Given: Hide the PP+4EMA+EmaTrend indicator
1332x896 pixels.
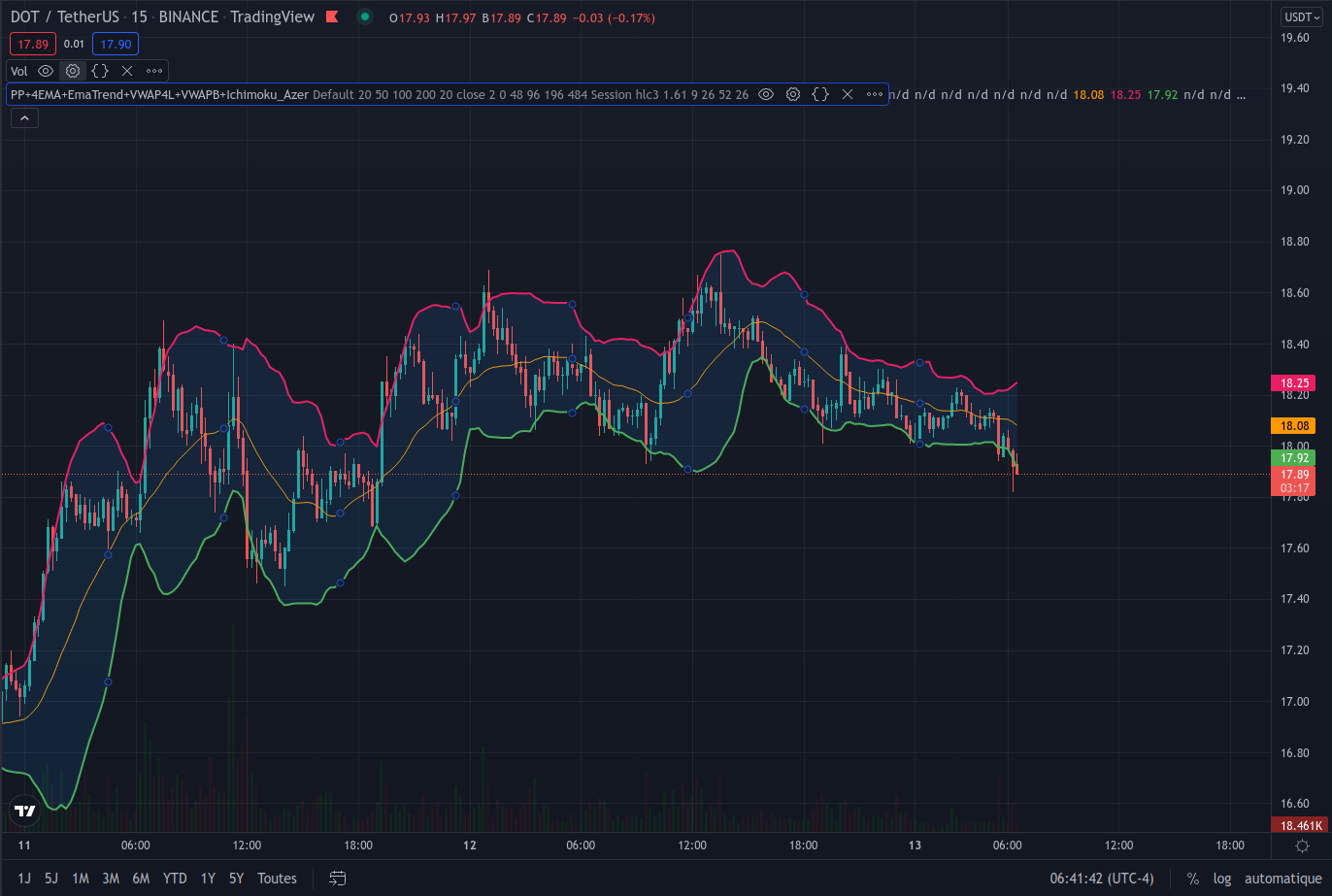Looking at the screenshot, I should (x=766, y=94).
